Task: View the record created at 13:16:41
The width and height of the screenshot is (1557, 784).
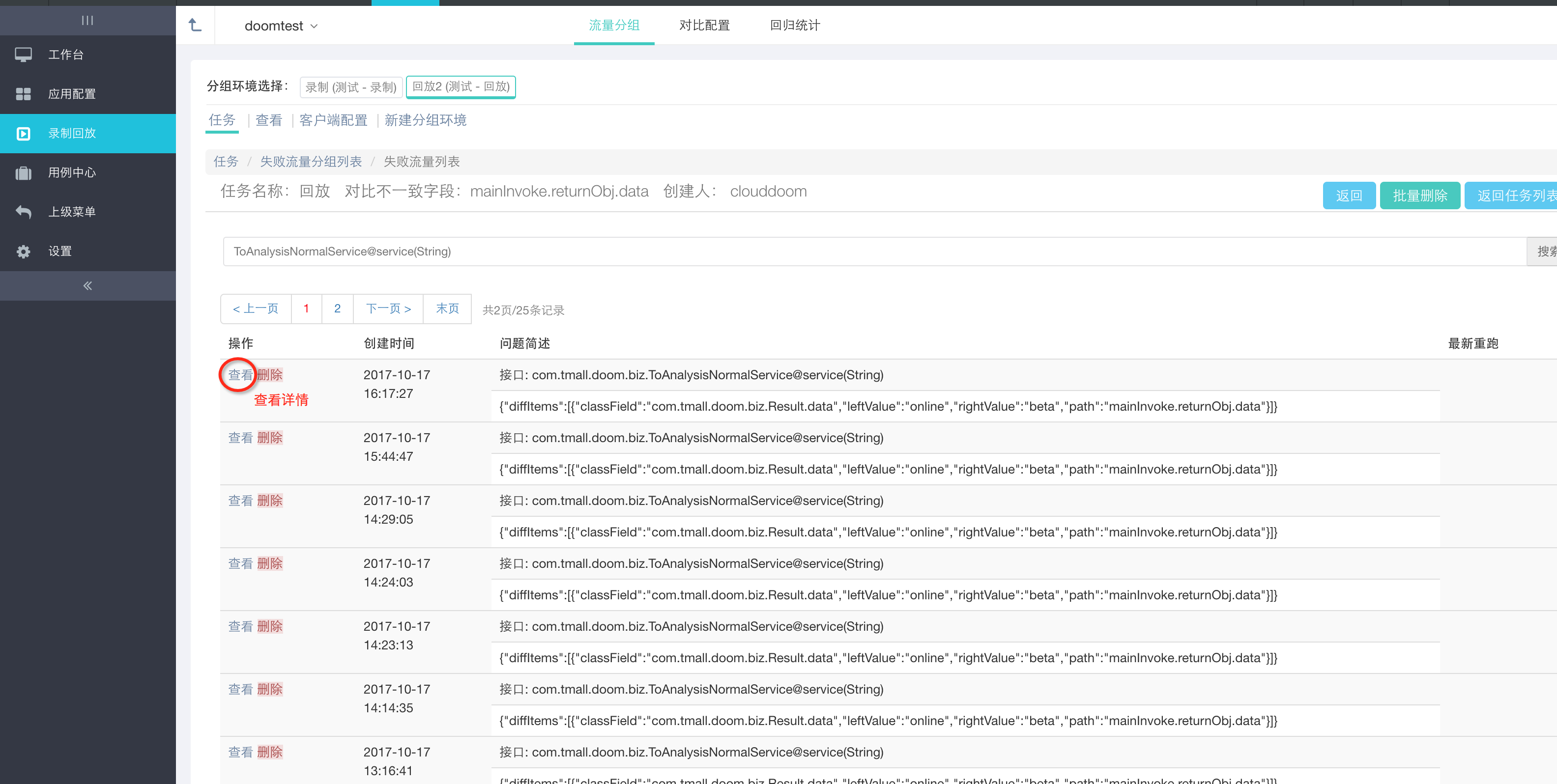Action: pos(240,752)
